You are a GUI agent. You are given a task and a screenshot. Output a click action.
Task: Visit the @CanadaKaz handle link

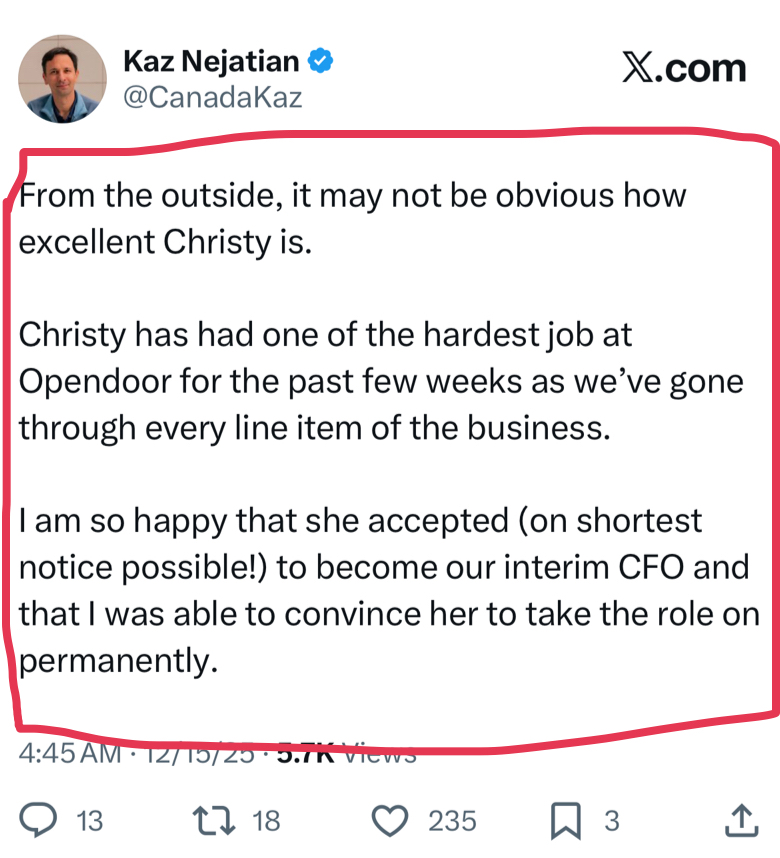(212, 97)
